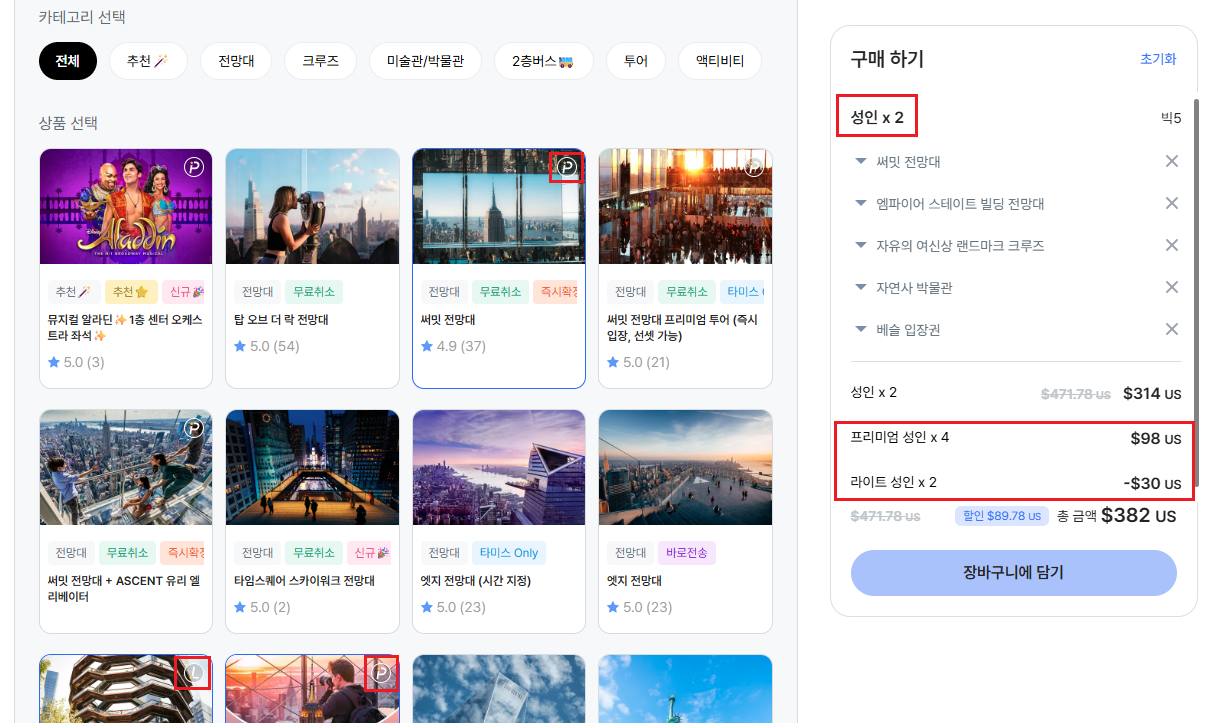The image size is (1212, 723).
Task: Expand the 자유의 여신상 랜드마크 크루즈 row
Action: (x=860, y=245)
